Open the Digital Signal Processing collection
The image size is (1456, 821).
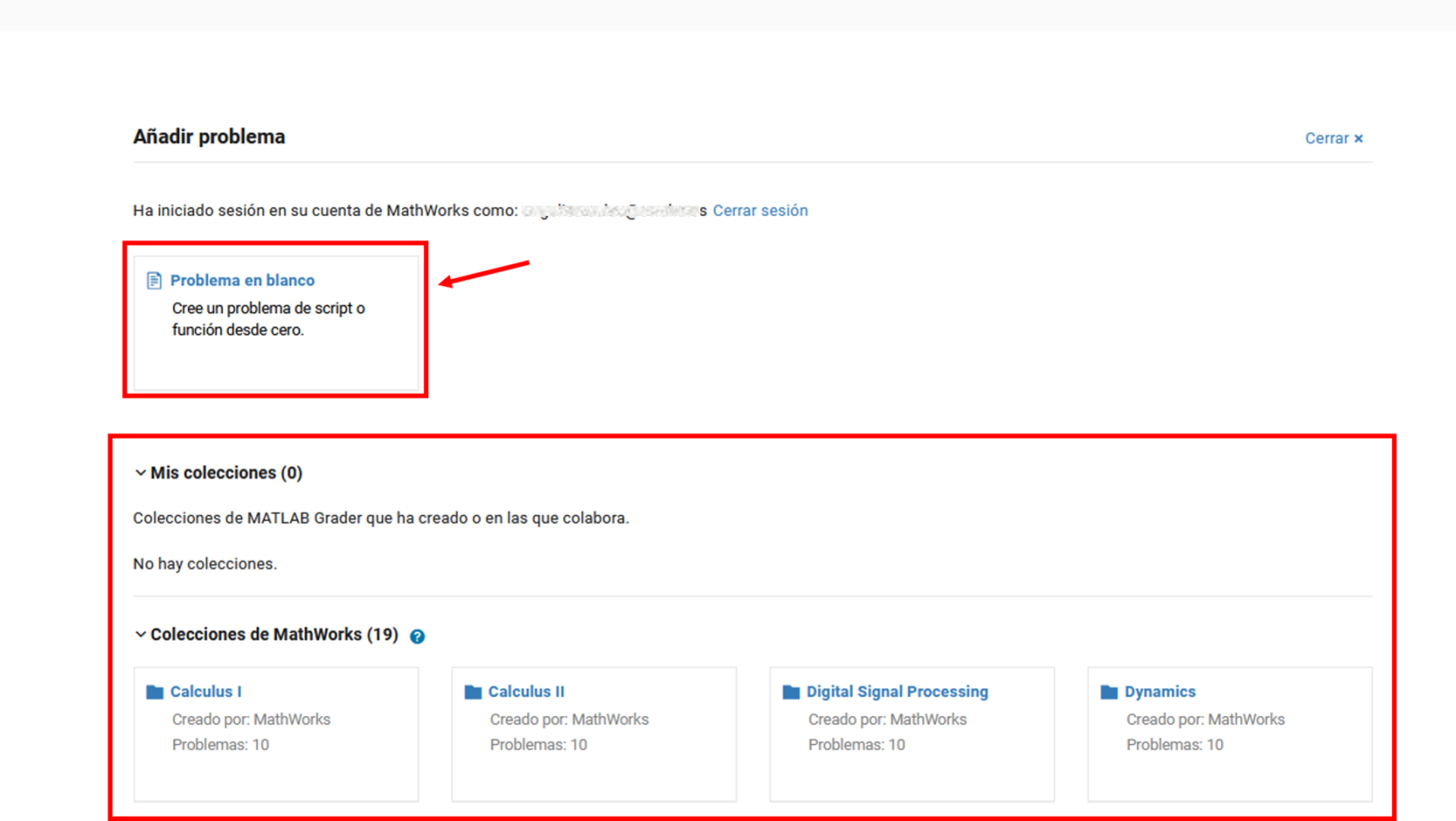(897, 692)
